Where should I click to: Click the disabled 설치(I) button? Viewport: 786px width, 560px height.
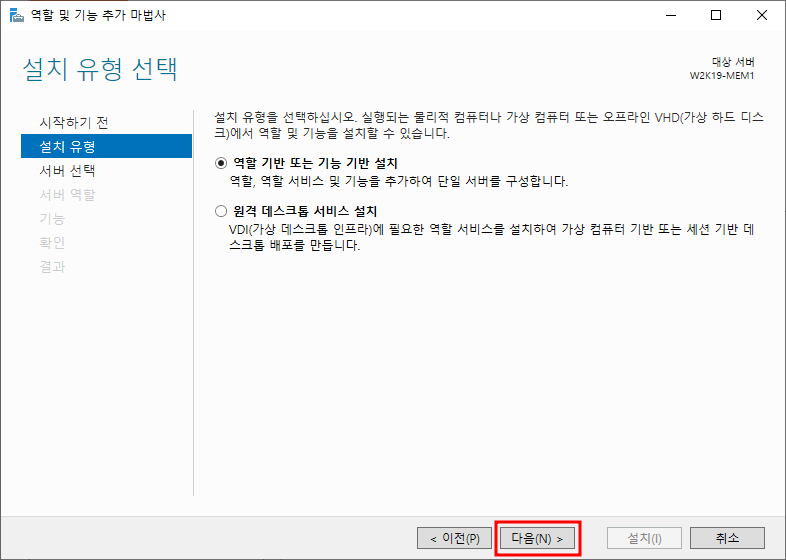(x=644, y=538)
